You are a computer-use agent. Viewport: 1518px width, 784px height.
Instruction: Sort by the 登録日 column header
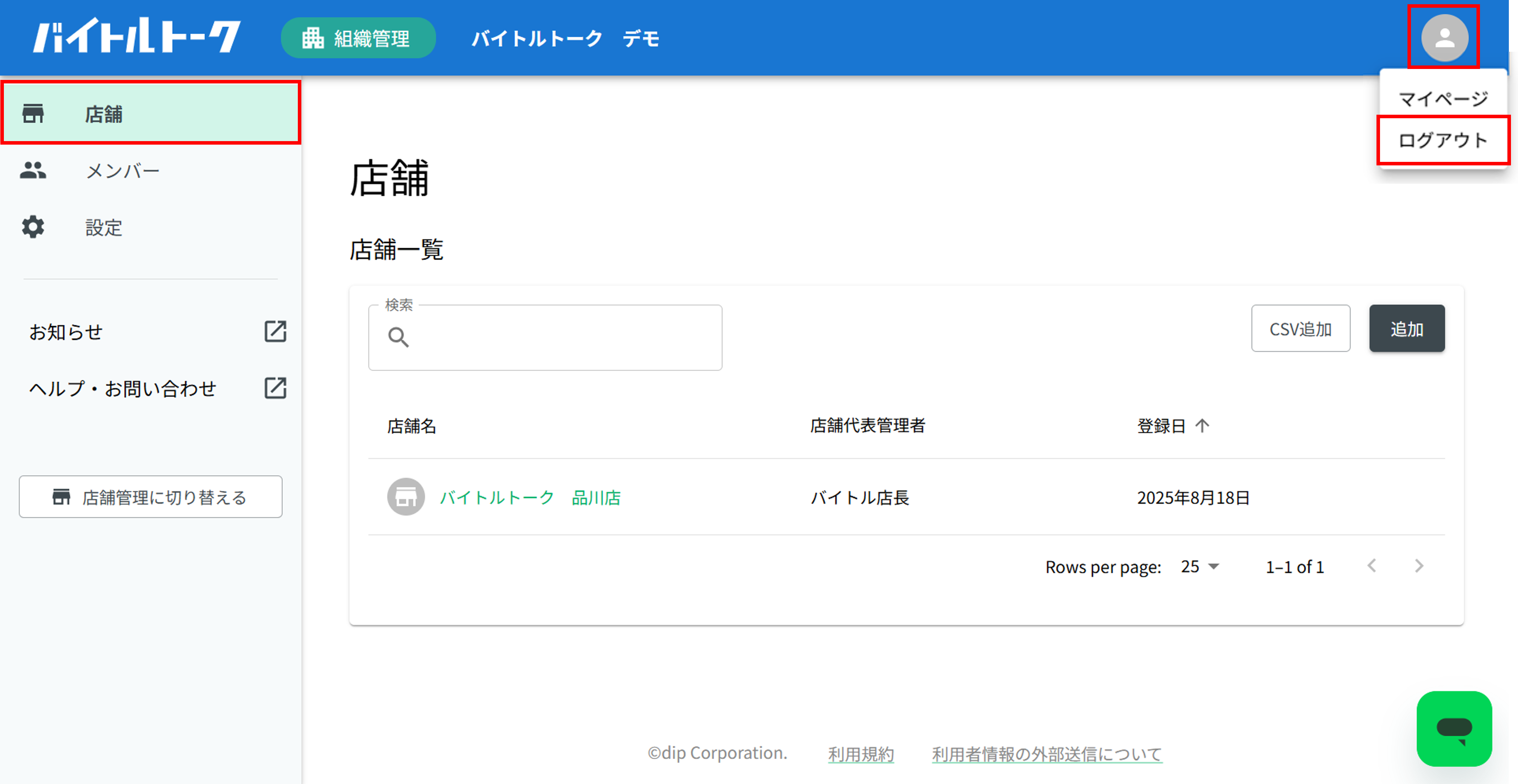[x=1161, y=425]
